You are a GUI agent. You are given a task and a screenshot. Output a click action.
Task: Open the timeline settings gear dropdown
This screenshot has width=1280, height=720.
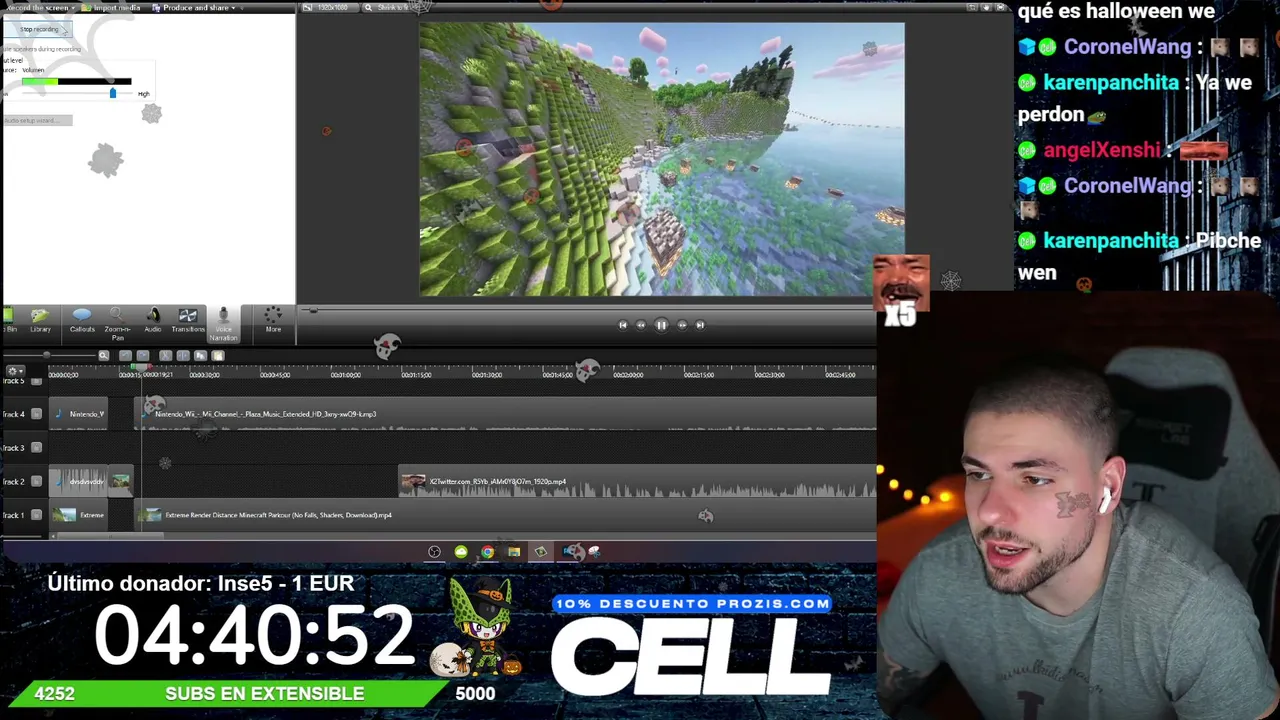click(x=14, y=372)
